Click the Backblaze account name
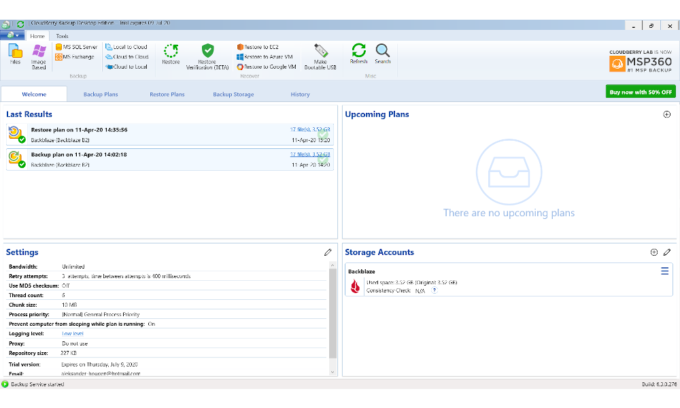 [x=362, y=271]
